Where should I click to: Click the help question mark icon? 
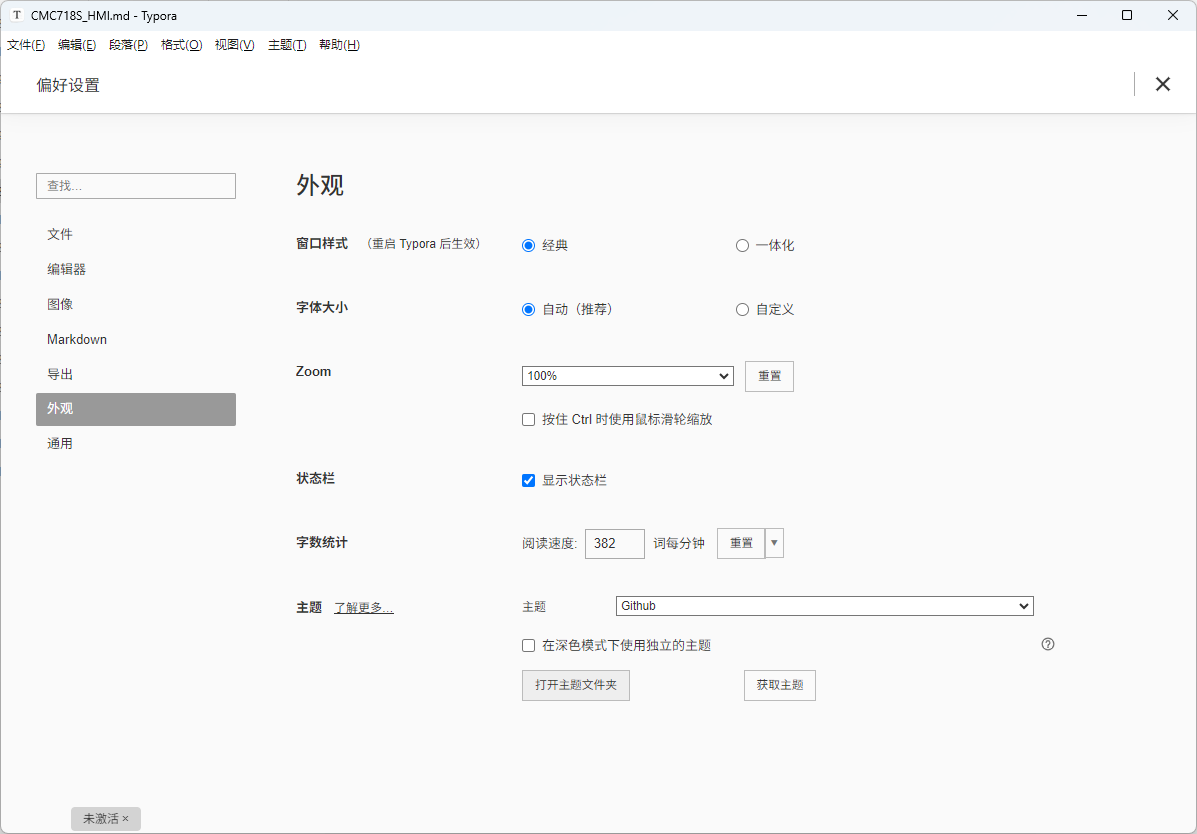(x=1048, y=645)
